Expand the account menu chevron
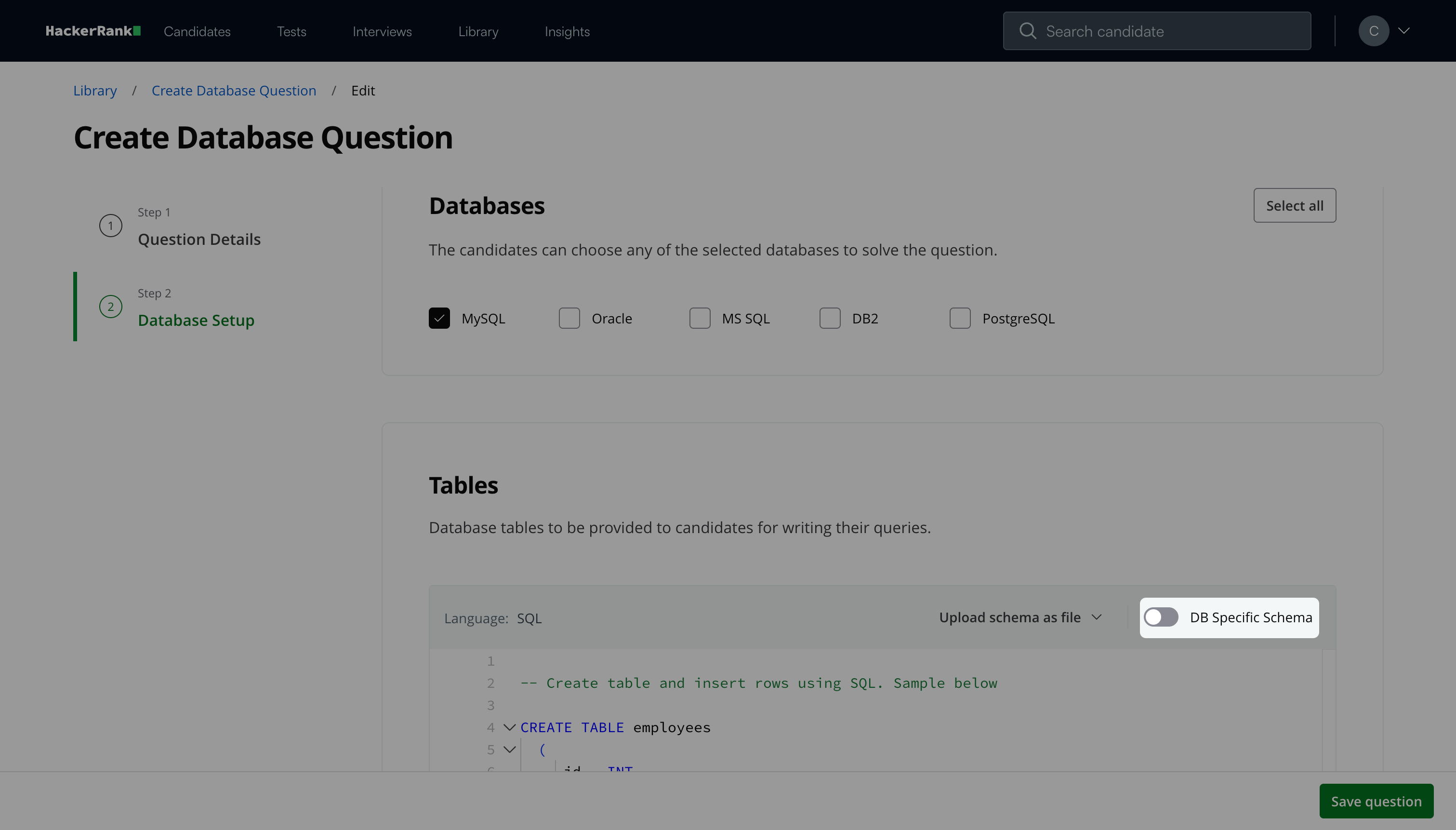This screenshot has width=1456, height=830. coord(1404,31)
